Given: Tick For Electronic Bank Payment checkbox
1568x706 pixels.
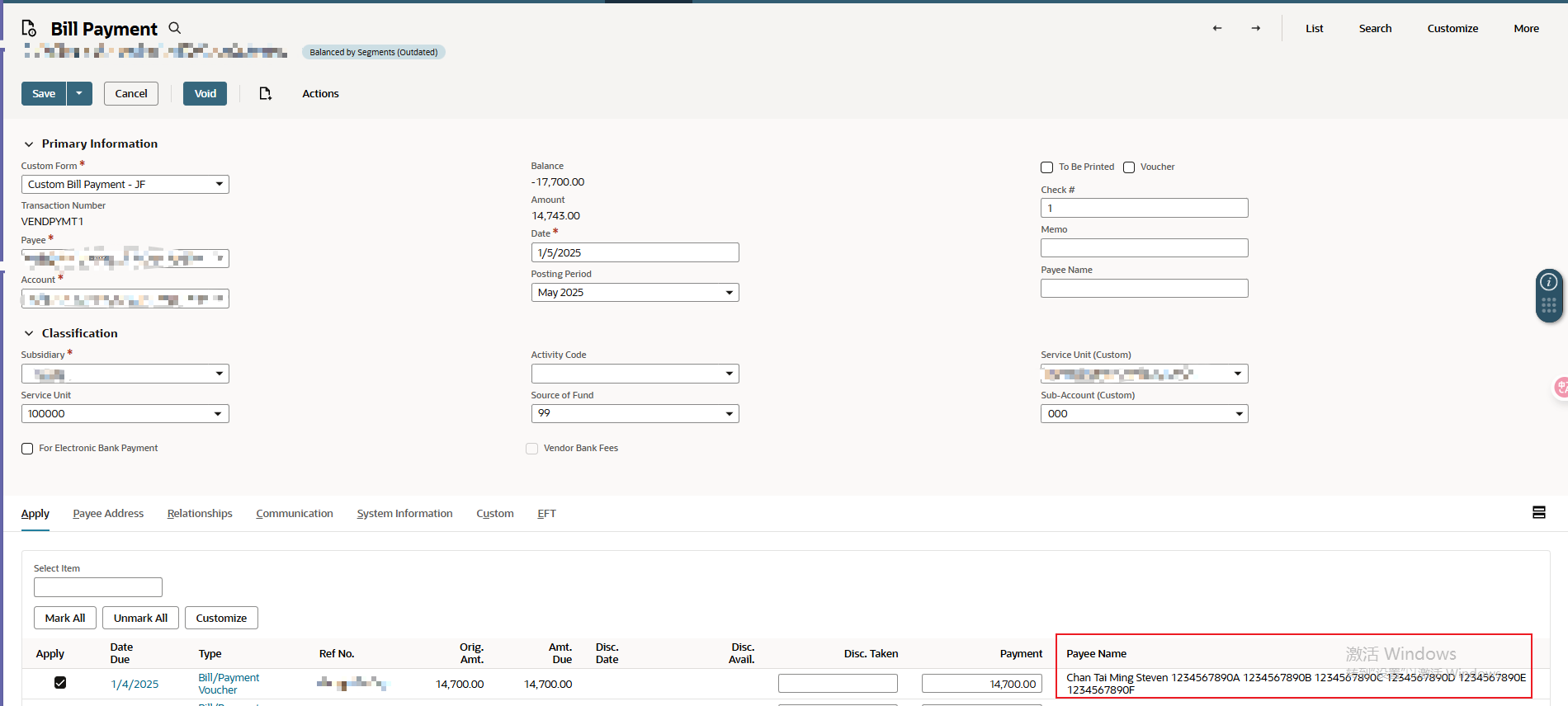Looking at the screenshot, I should 27,449.
